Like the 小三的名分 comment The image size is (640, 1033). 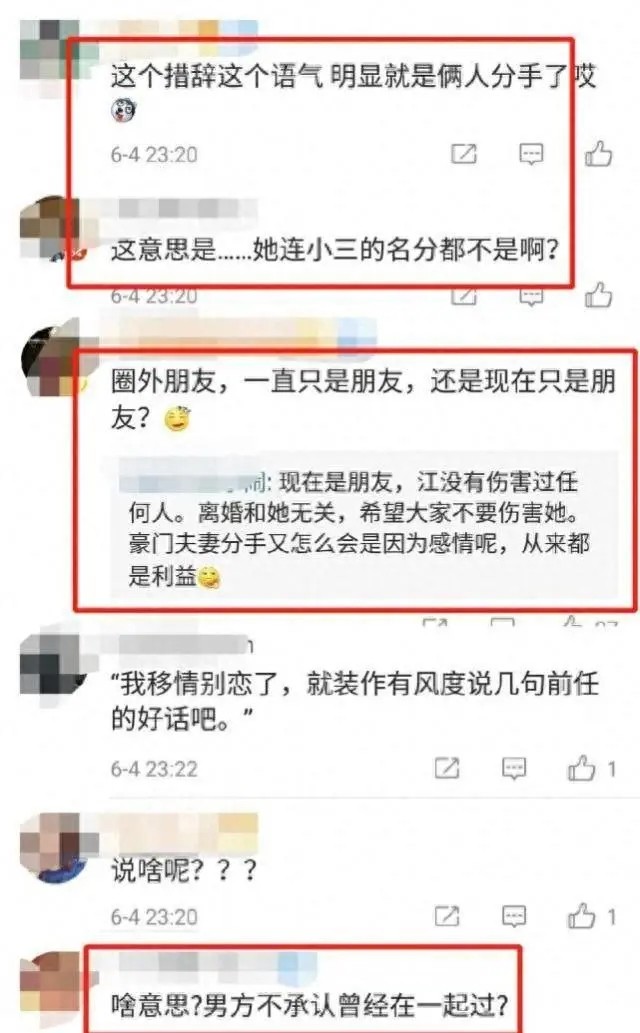pos(598,295)
